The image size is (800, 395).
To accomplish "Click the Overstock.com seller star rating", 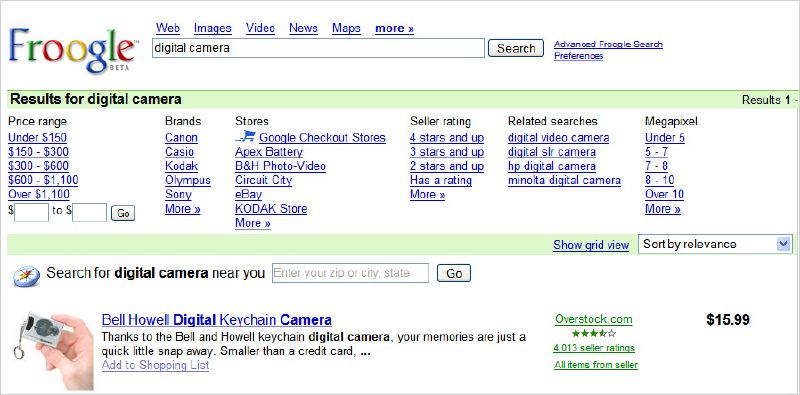I will point(593,334).
